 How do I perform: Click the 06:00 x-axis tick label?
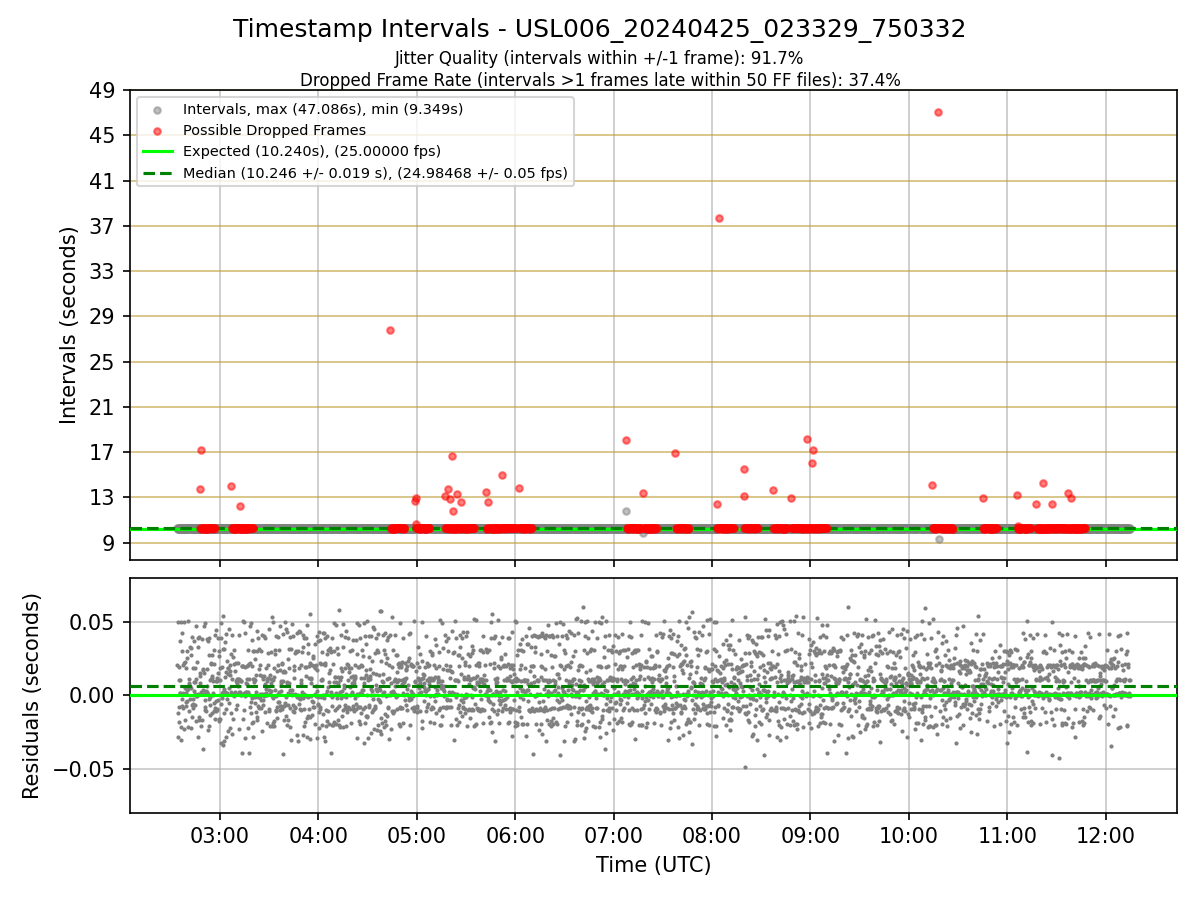pos(515,837)
